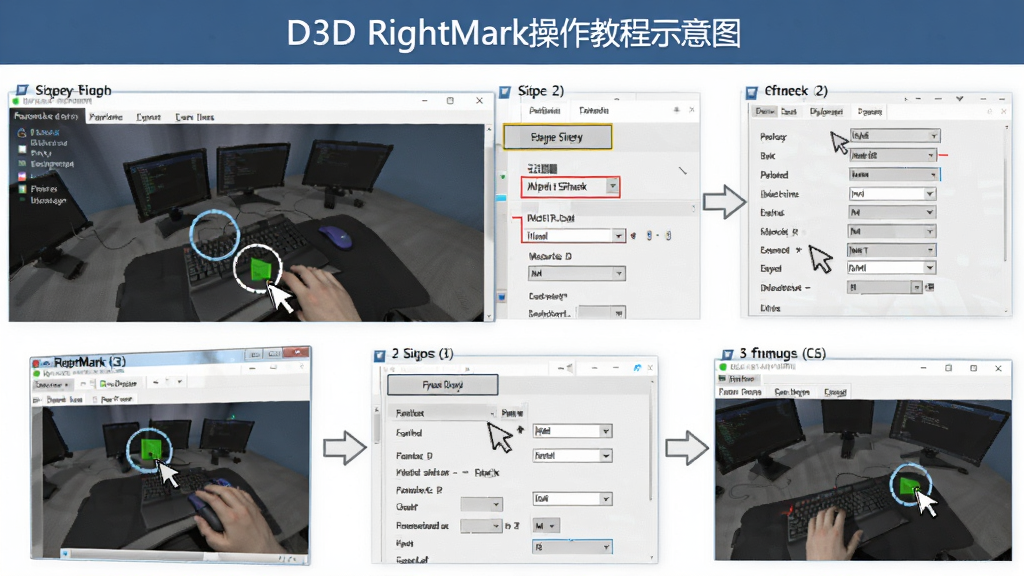
Task: Click the blue icon at bottom of Sitpe 2) left strip
Action: pyautogui.click(x=502, y=296)
